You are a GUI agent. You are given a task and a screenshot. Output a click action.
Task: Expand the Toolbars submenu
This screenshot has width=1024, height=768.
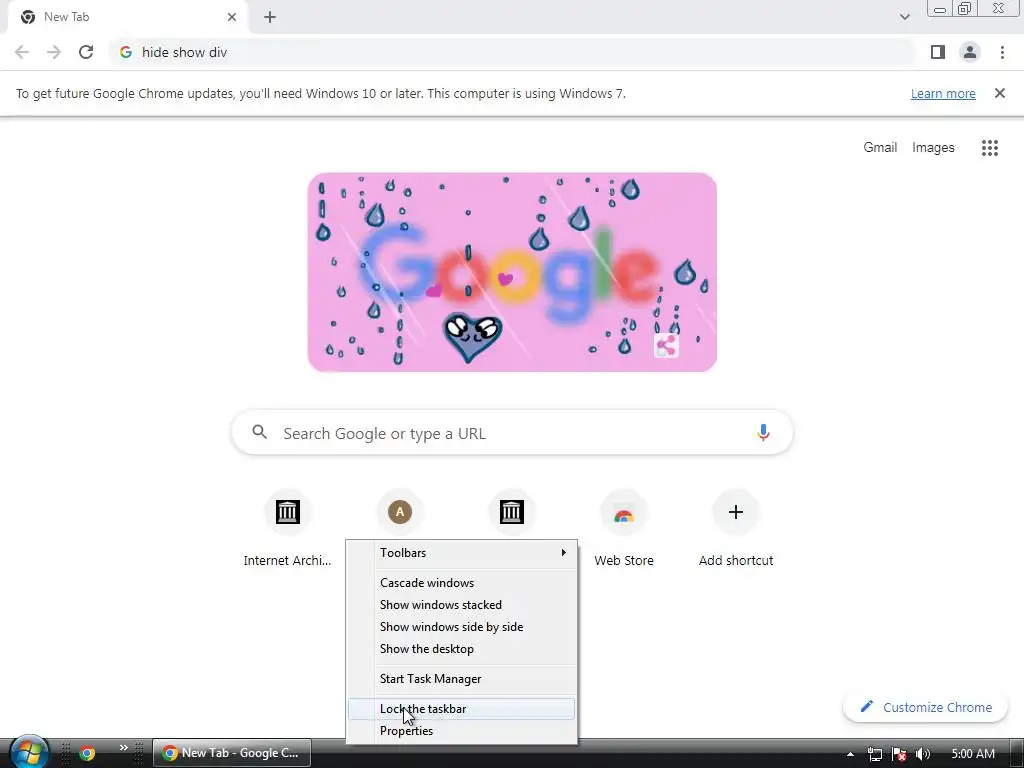pyautogui.click(x=462, y=553)
